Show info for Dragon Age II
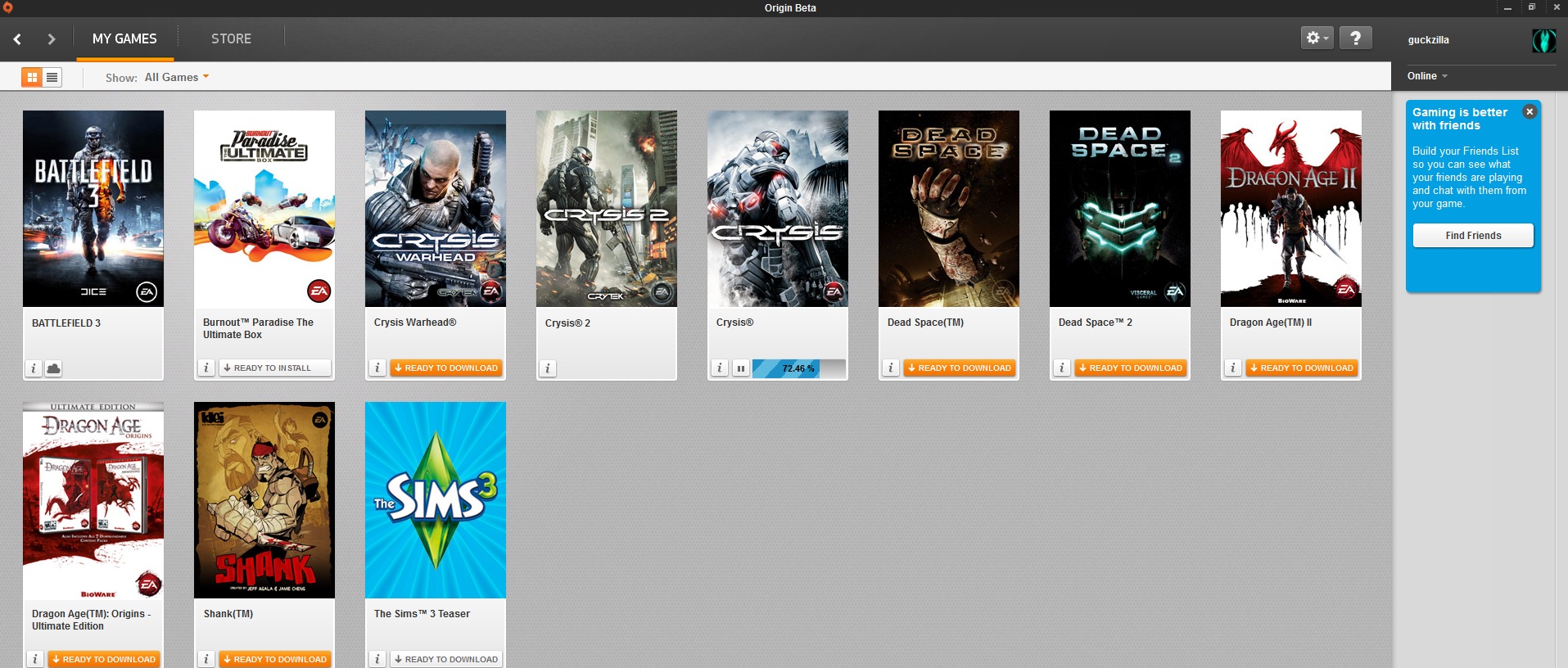 (1233, 368)
